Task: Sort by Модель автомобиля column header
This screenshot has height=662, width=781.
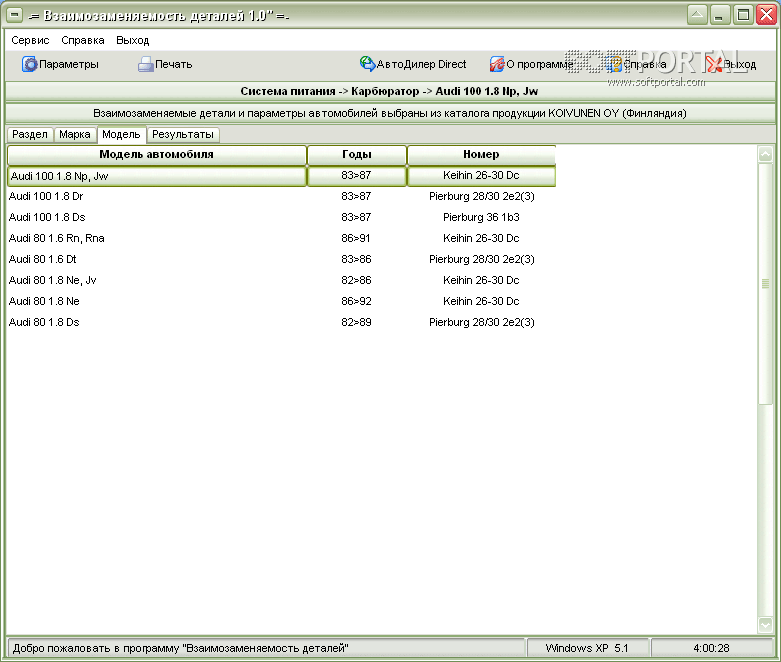Action: 156,154
